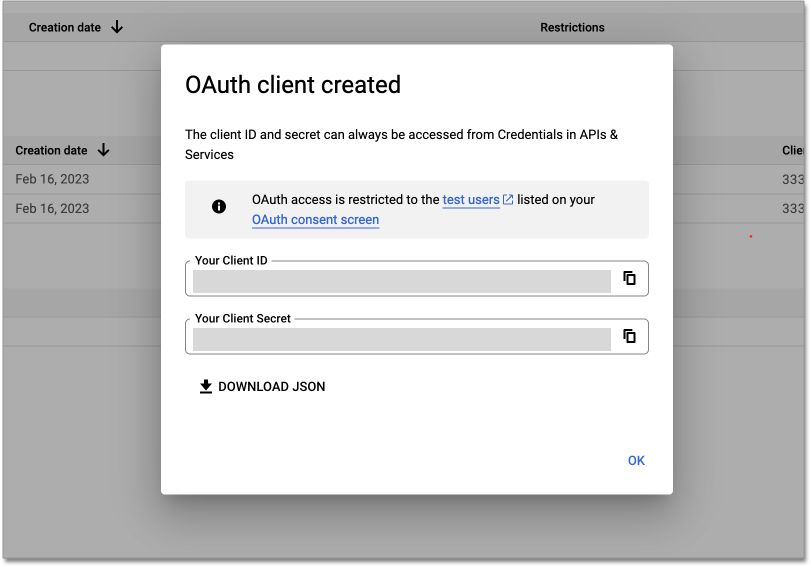
Task: Click sort arrow beside lower Creation date header
Action: 103,151
